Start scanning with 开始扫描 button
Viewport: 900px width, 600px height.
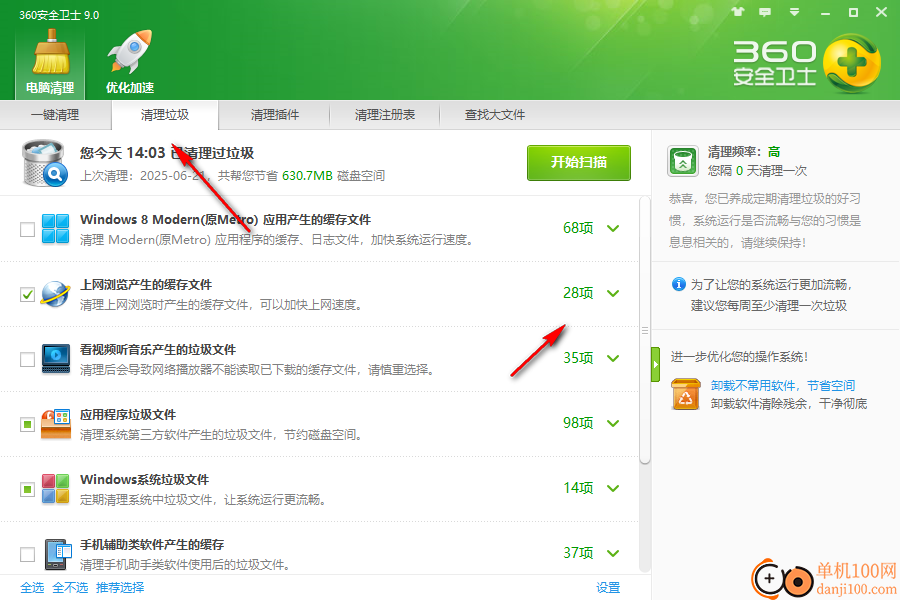click(579, 162)
